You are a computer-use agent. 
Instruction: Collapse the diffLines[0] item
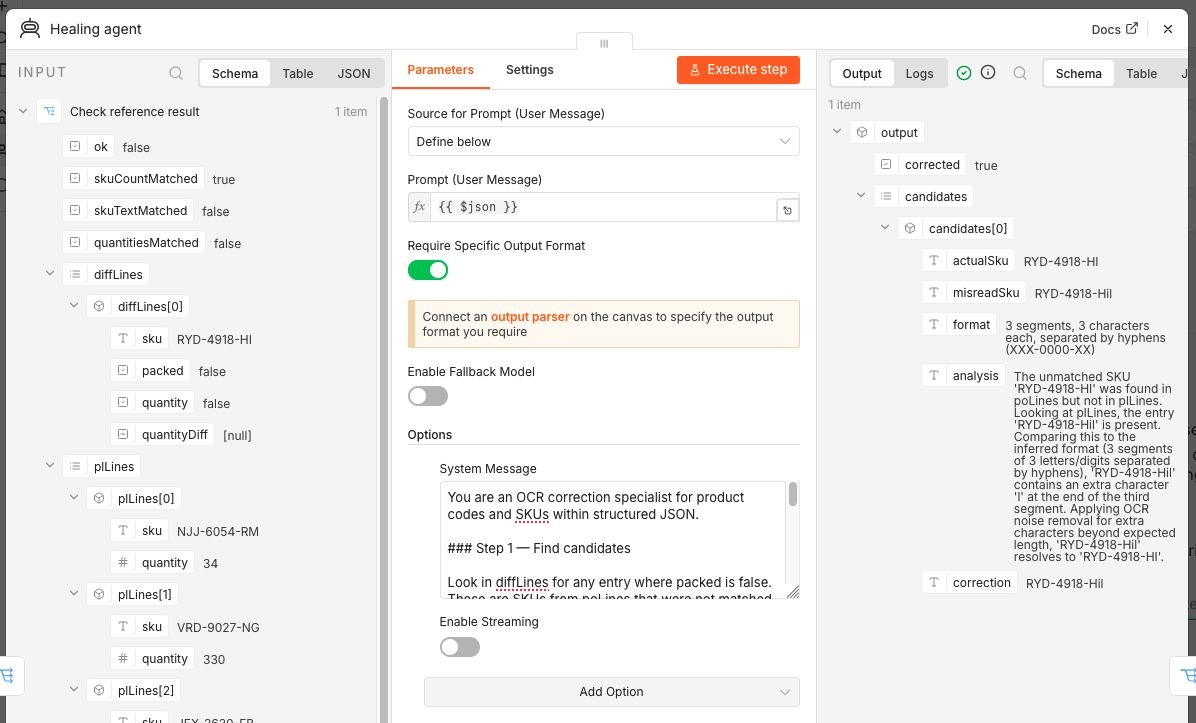[74, 306]
